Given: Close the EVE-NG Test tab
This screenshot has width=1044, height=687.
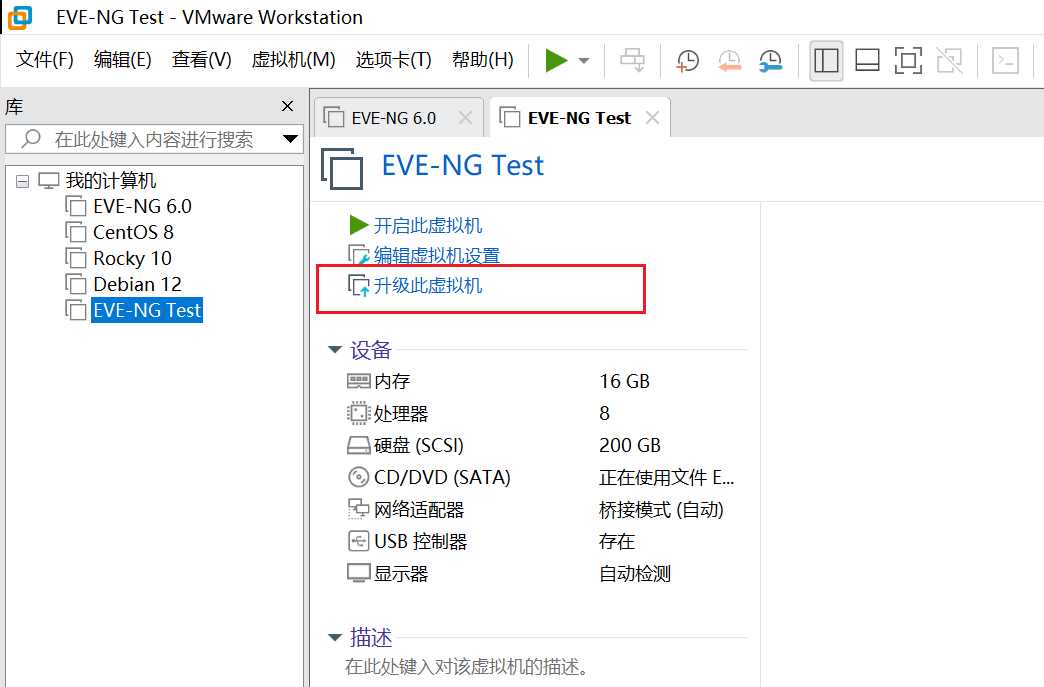Looking at the screenshot, I should click(652, 118).
